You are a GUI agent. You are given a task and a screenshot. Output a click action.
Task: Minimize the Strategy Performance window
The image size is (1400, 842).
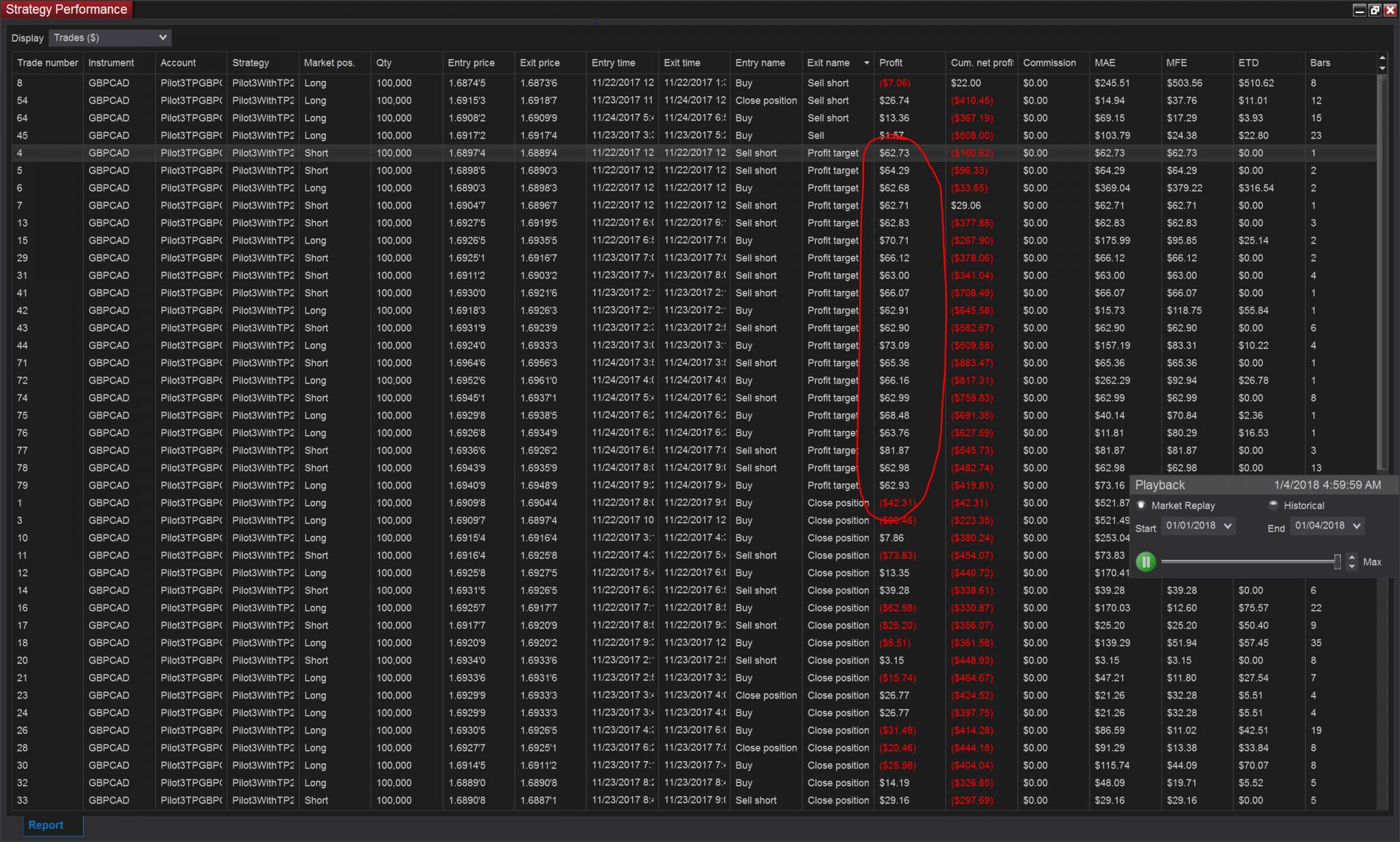tap(1359, 9)
